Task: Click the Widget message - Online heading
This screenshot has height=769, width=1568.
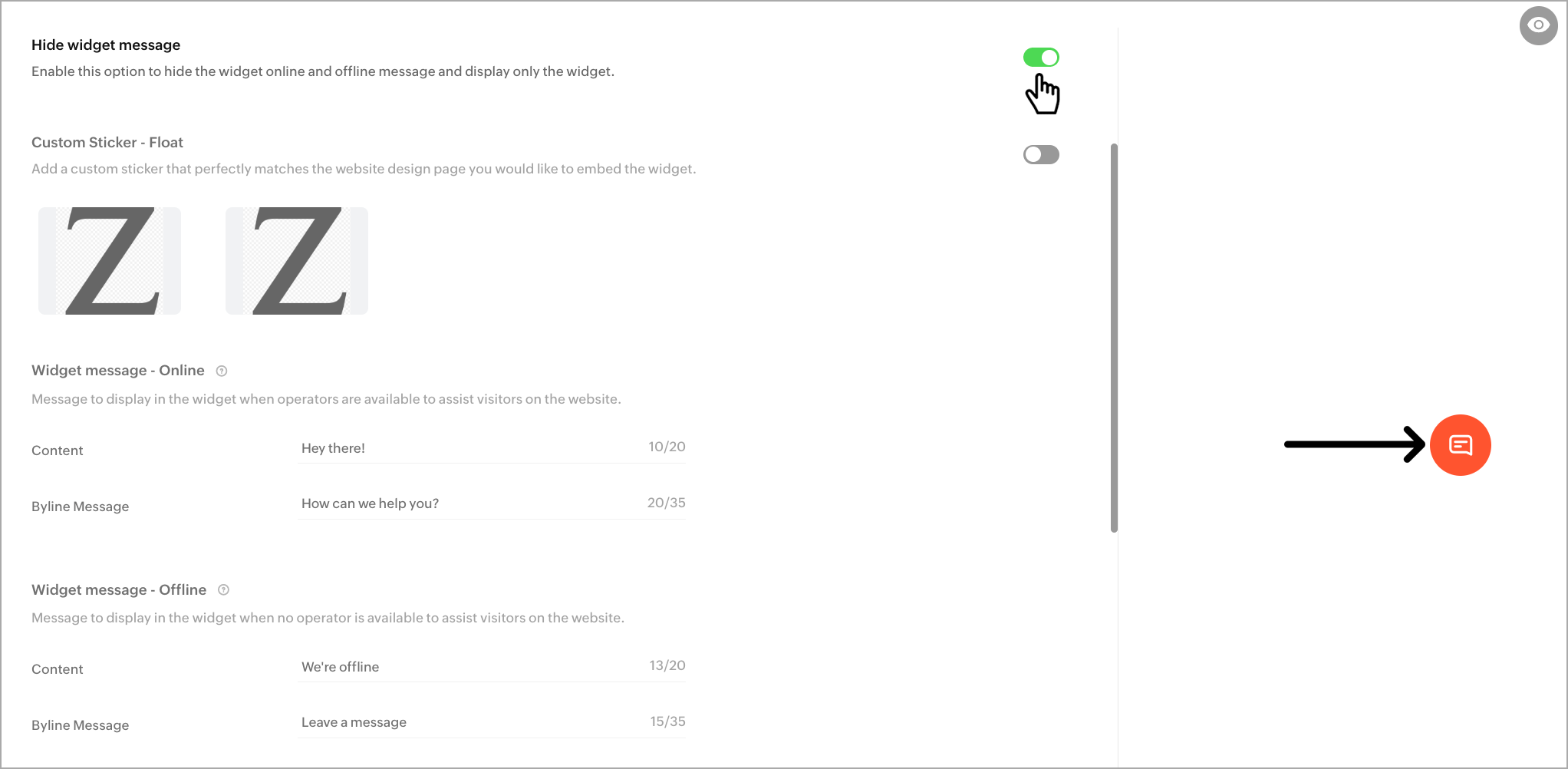Action: 118,371
